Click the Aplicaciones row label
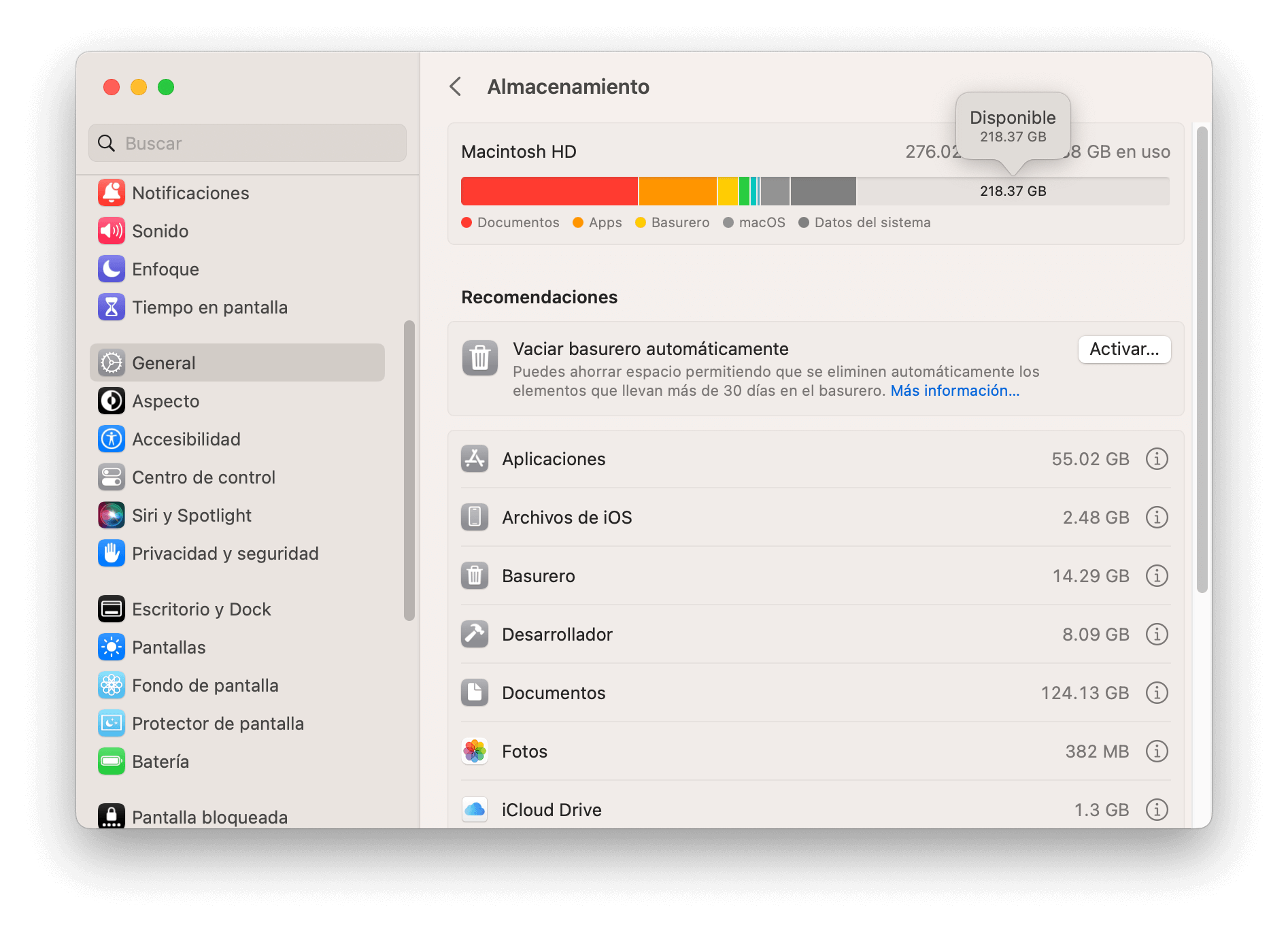This screenshot has height=929, width=1288. 554,459
